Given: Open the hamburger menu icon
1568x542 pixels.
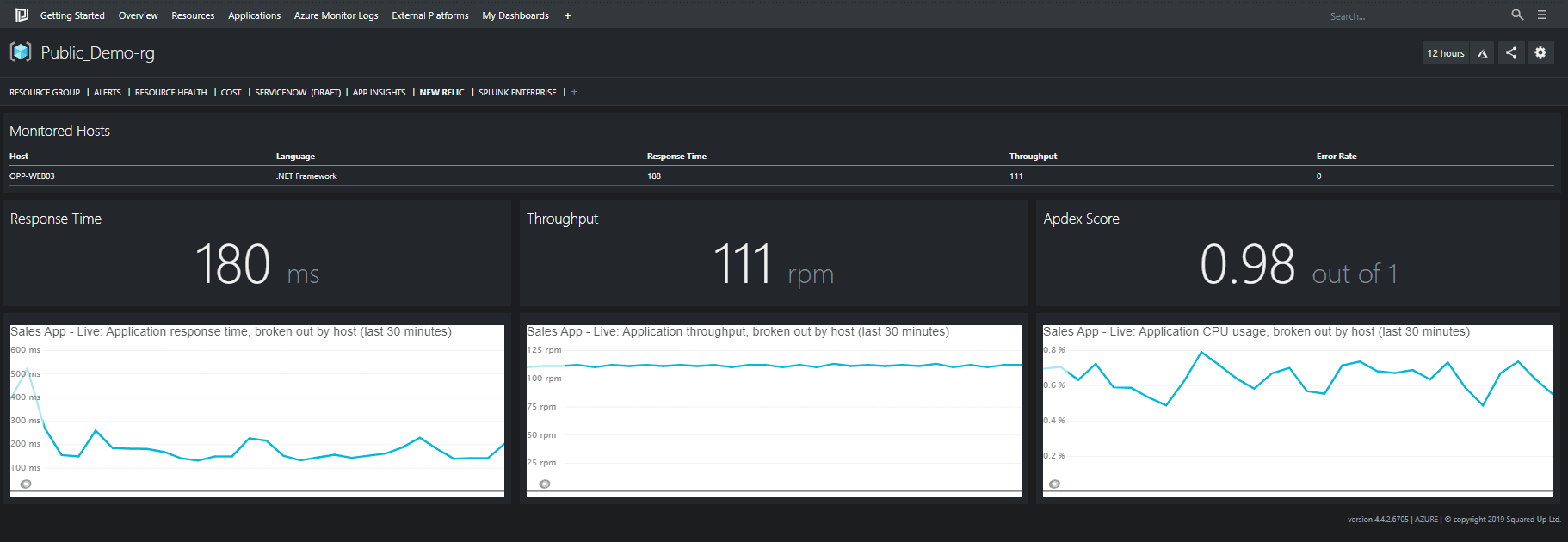Looking at the screenshot, I should coord(1542,15).
